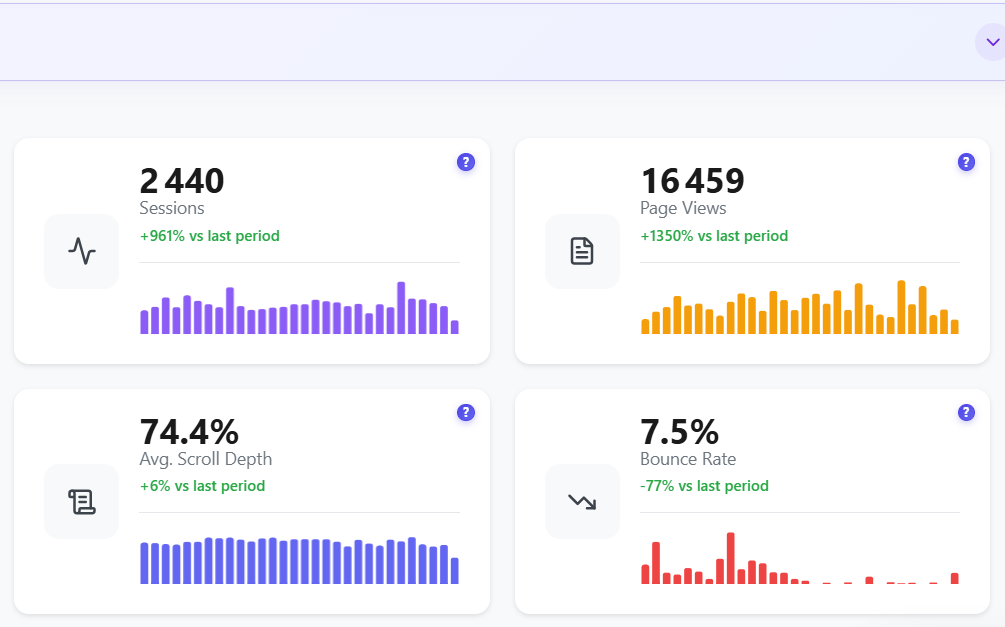Click the Bounce Rate label
This screenshot has height=627, width=1005.
point(688,459)
